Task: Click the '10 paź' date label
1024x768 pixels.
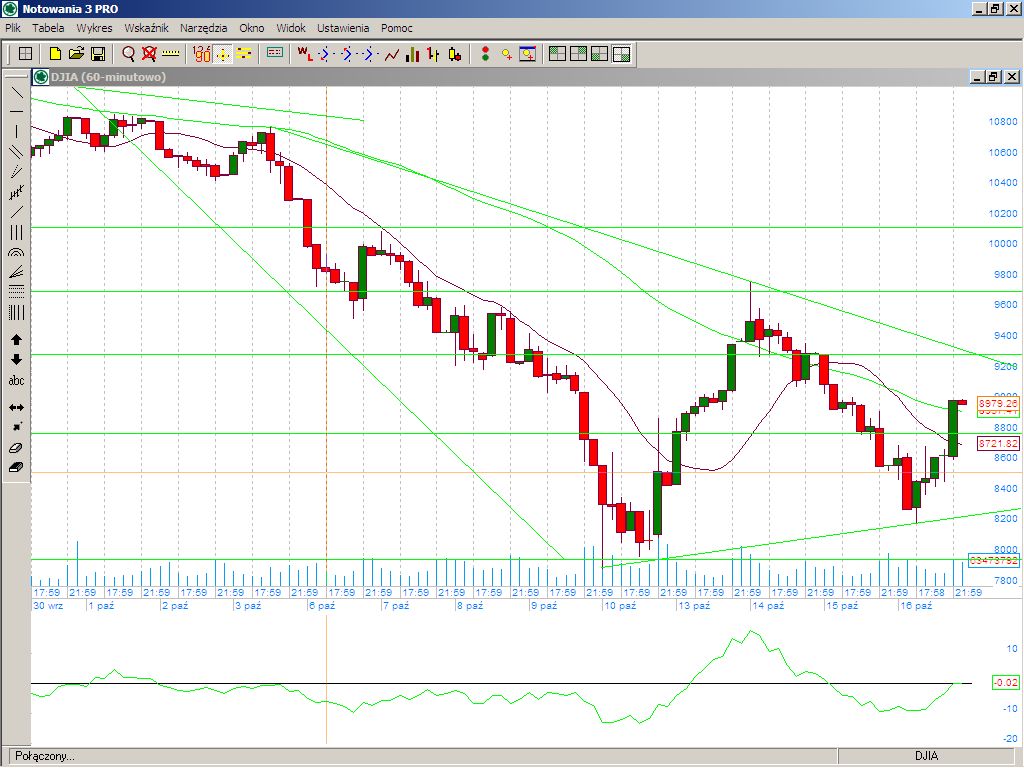Action: click(620, 605)
